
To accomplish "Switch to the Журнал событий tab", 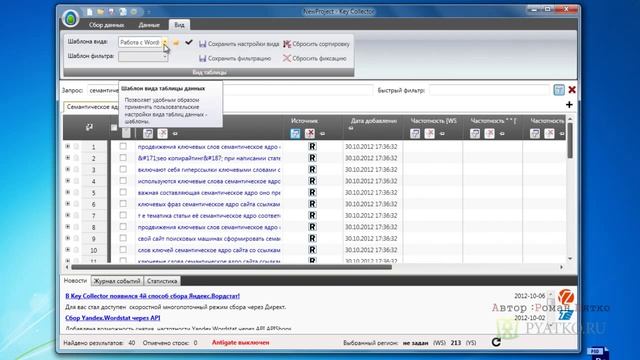I will 117,281.
